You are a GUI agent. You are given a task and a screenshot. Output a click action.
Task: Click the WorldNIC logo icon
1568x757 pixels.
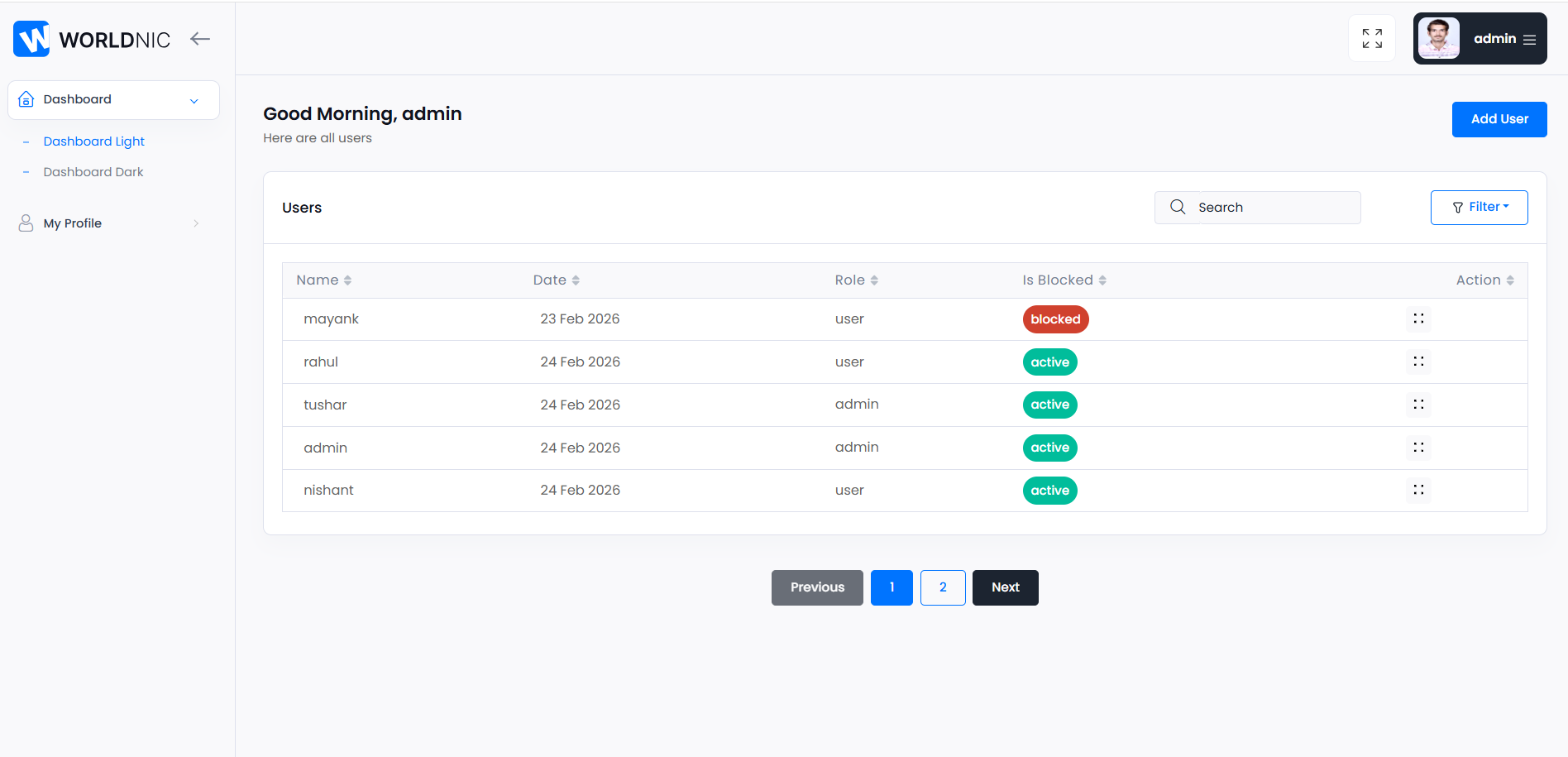[x=31, y=39]
